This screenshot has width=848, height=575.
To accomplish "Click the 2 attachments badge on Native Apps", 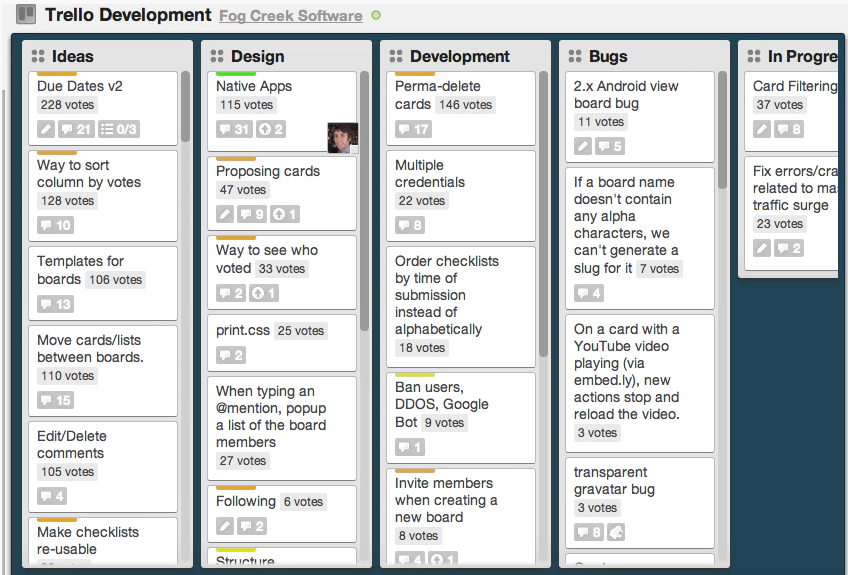I will tap(271, 129).
